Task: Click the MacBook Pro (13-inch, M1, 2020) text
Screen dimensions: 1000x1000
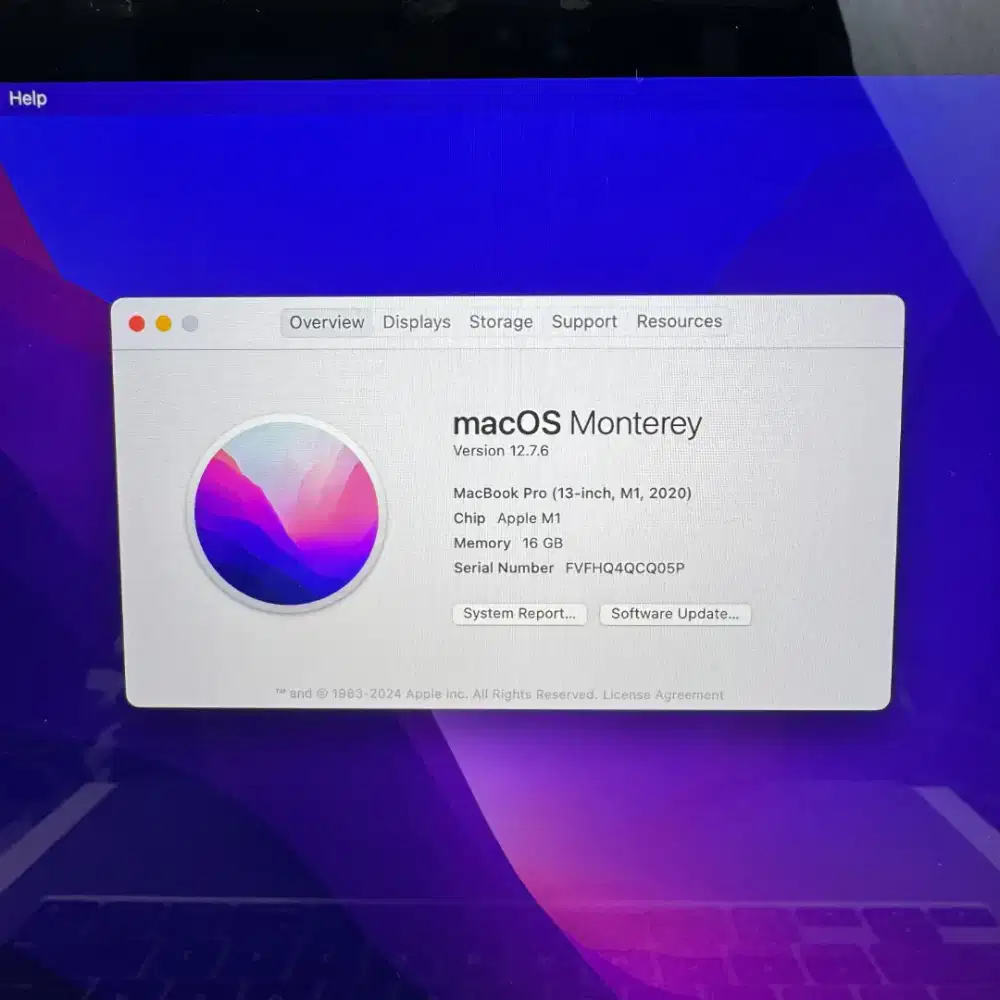Action: pos(572,493)
